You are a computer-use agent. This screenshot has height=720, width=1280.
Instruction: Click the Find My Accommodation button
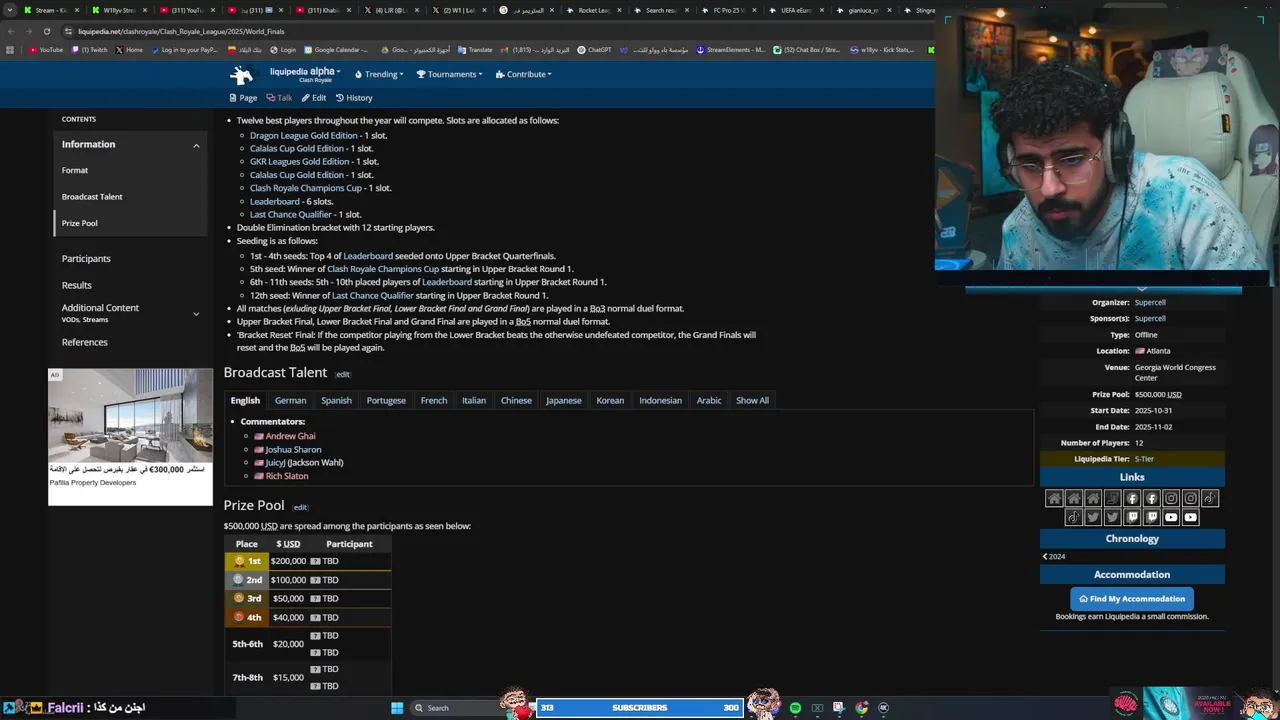1132,599
